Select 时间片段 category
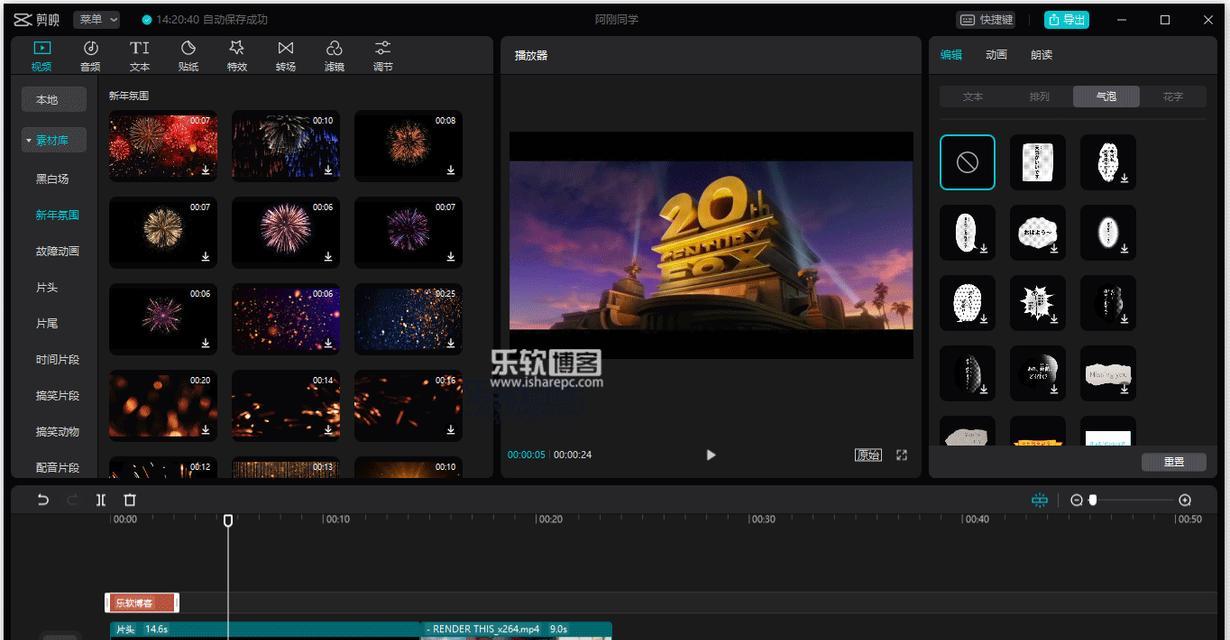 [x=57, y=359]
